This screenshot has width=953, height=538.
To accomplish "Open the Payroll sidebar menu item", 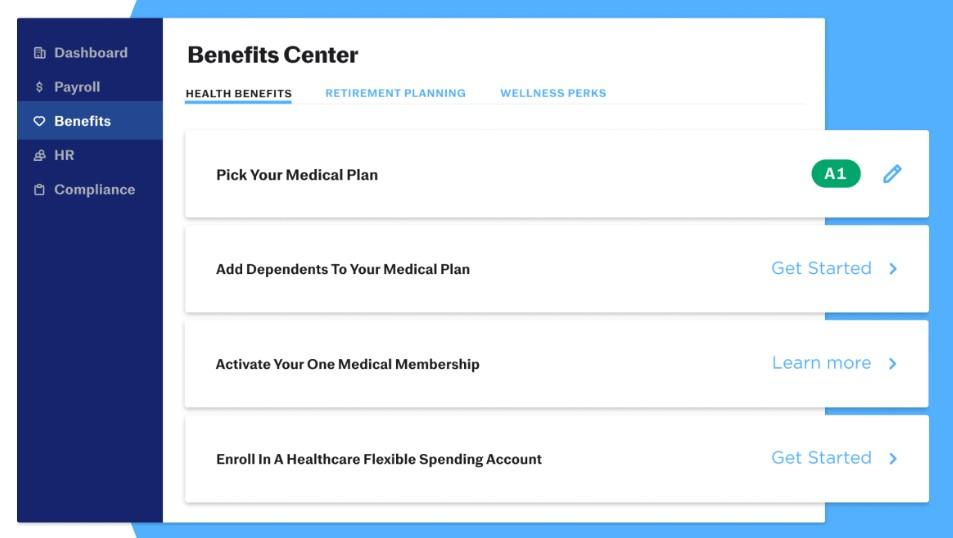I will coord(77,87).
